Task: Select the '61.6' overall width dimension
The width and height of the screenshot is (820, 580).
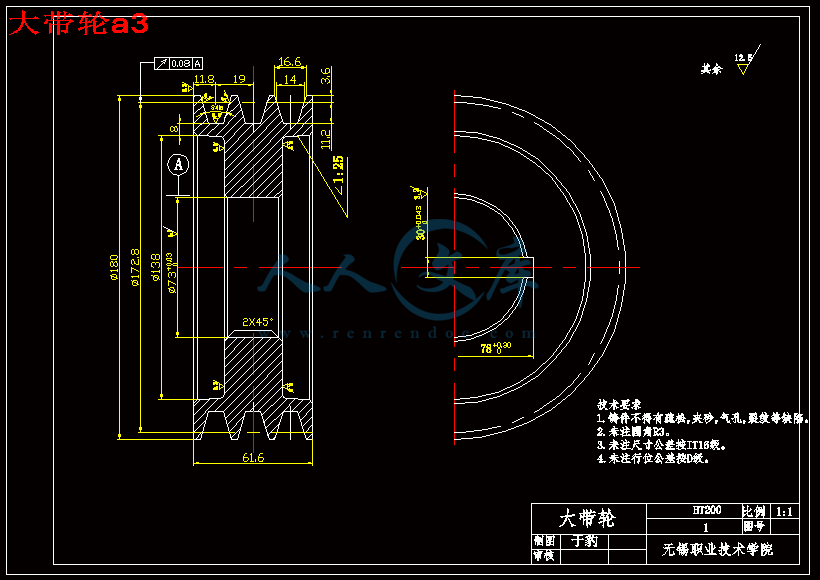Action: tap(253, 458)
